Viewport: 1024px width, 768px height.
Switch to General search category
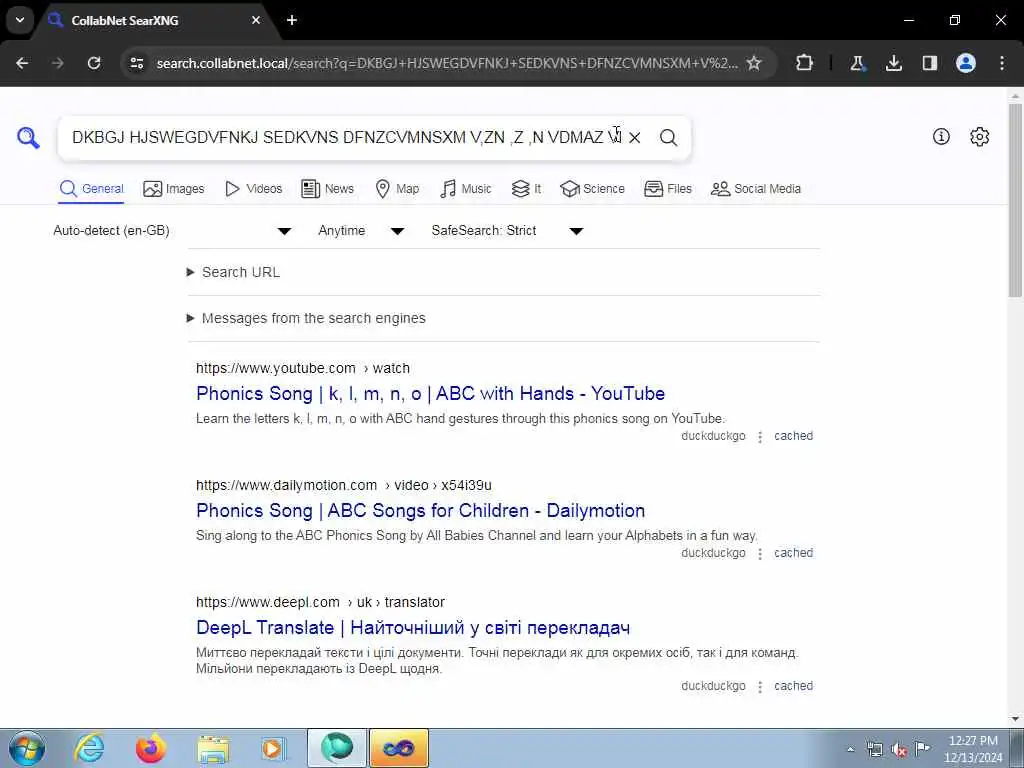91,189
